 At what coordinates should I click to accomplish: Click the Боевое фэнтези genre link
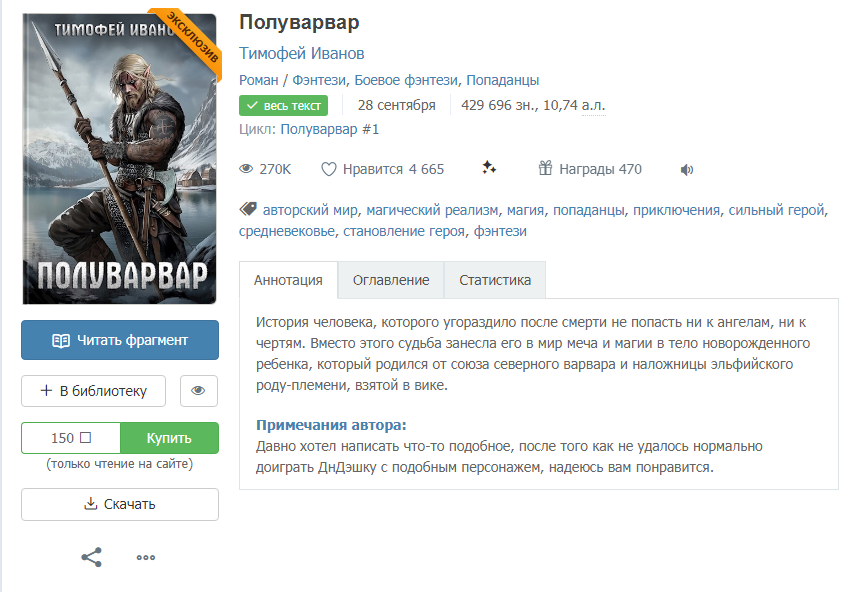(x=406, y=80)
